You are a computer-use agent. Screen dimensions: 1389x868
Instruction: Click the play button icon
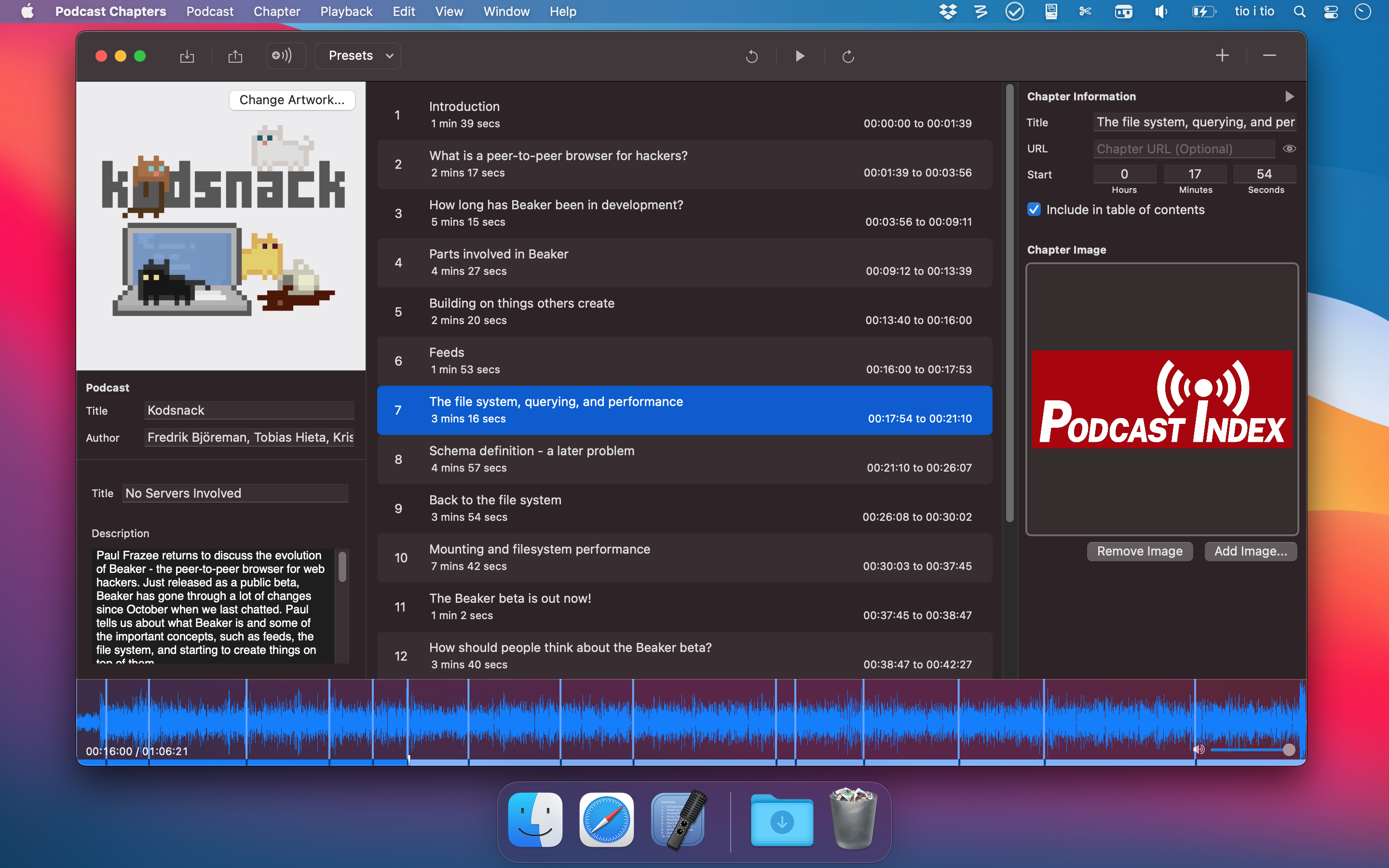(799, 56)
